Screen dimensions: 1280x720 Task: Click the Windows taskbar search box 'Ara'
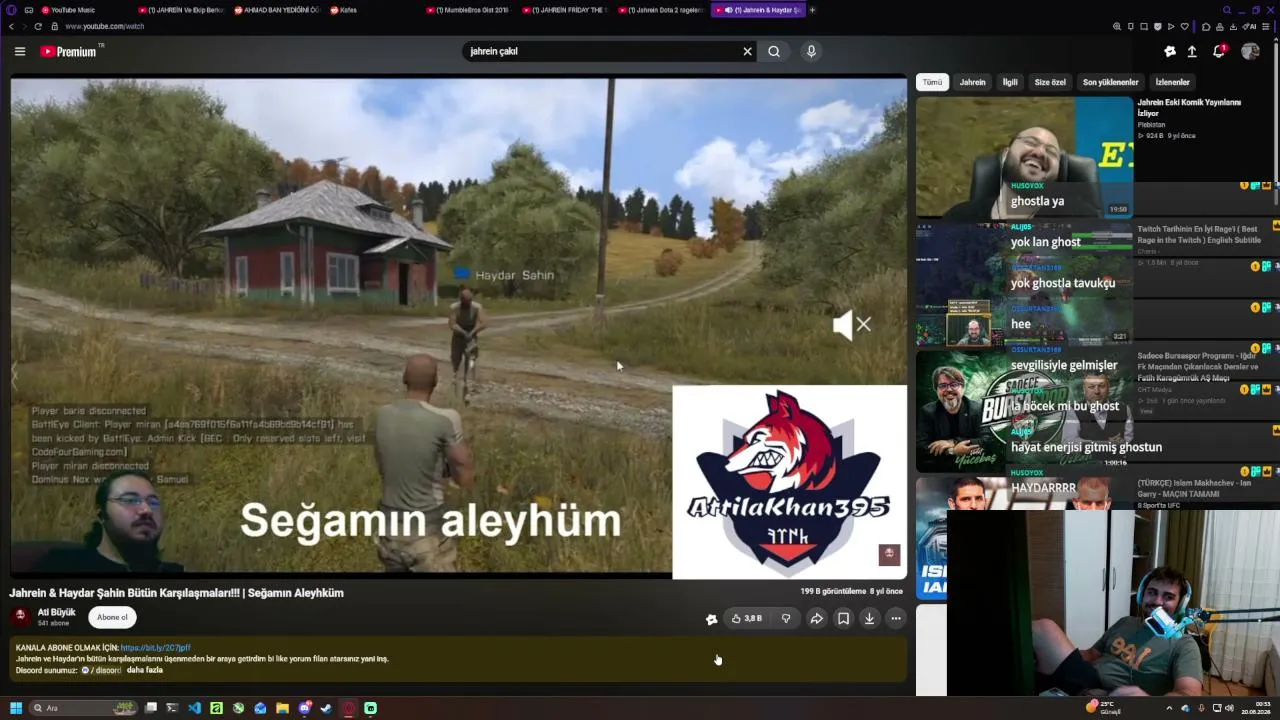pyautogui.click(x=83, y=708)
